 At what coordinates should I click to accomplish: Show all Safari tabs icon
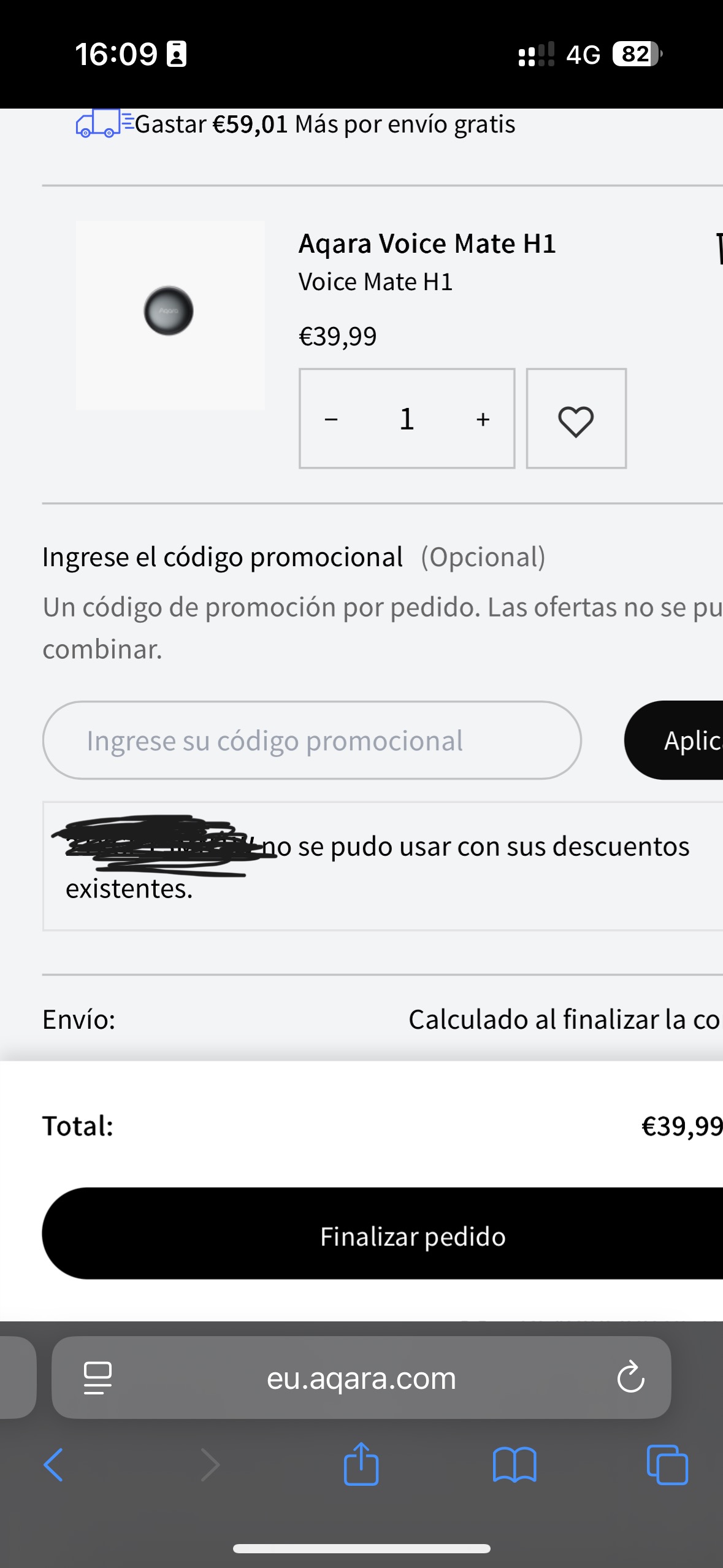667,1465
